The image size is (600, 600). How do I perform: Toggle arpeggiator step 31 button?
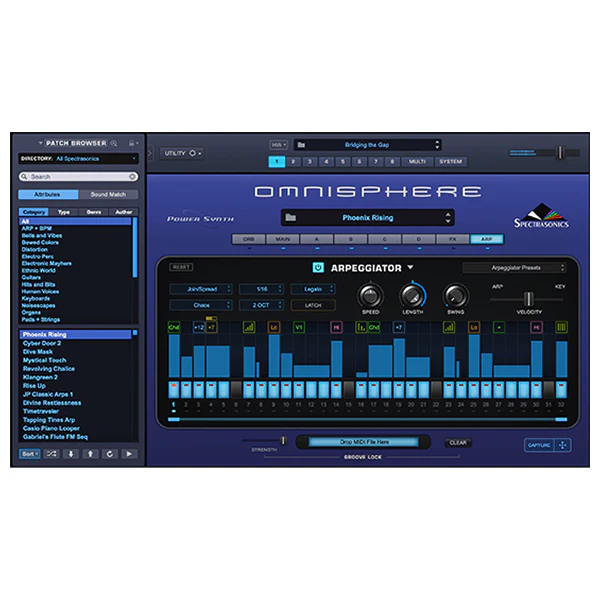coord(549,390)
